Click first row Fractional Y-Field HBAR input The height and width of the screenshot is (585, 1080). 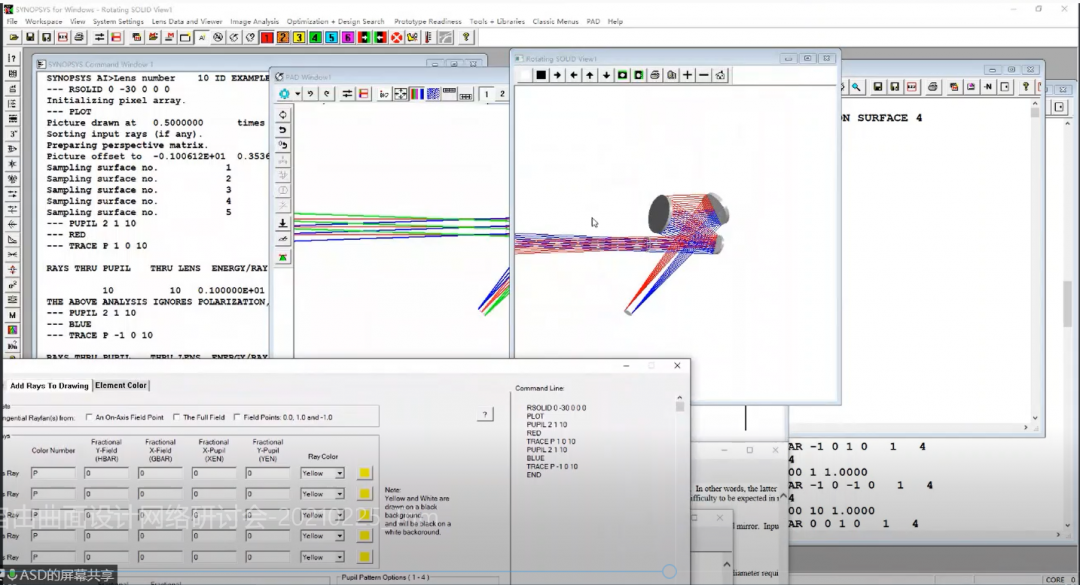point(106,473)
